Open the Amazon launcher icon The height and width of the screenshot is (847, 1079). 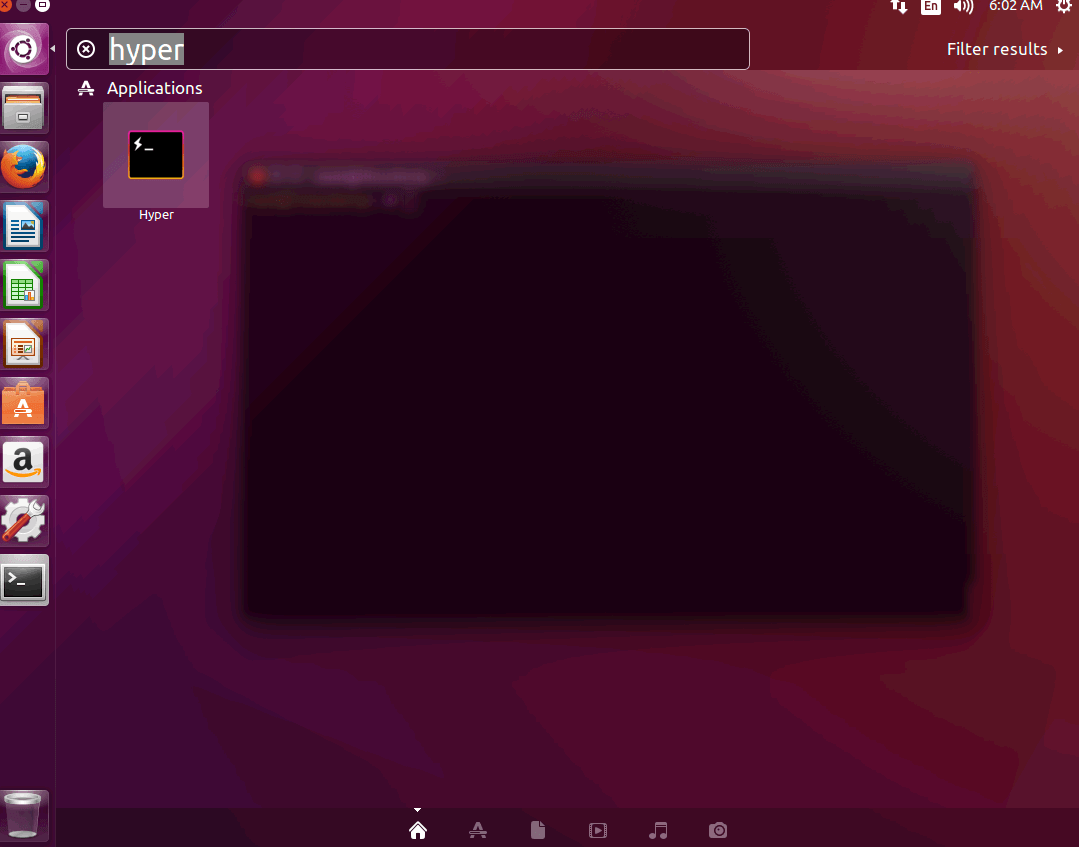(x=24, y=462)
